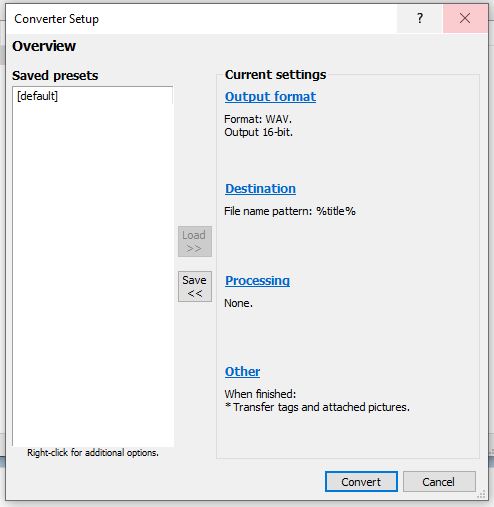Screen dimensions: 494x507
Task: Click the Load >> button
Action: coord(195,242)
